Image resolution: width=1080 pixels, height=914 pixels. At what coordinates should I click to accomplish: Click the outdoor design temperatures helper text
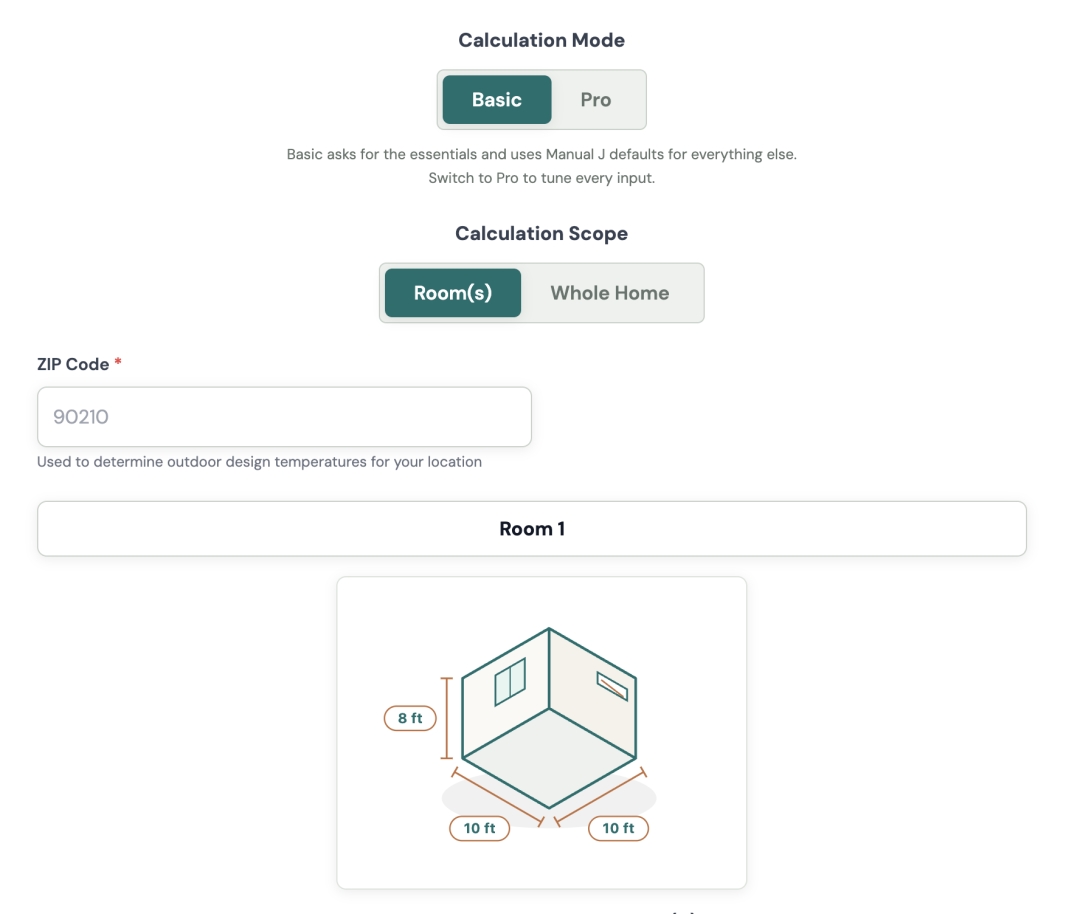click(x=260, y=461)
